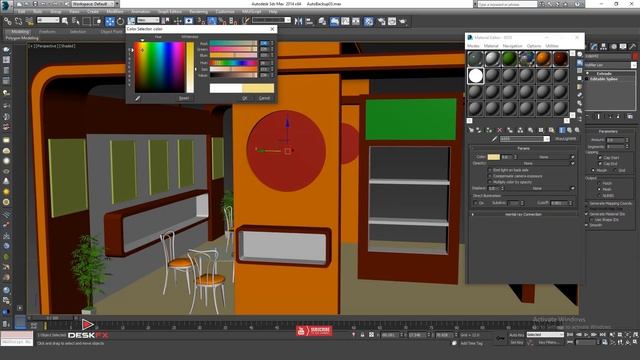The height and width of the screenshot is (360, 640).
Task: Open Options menu in Material Editor
Action: click(x=534, y=46)
